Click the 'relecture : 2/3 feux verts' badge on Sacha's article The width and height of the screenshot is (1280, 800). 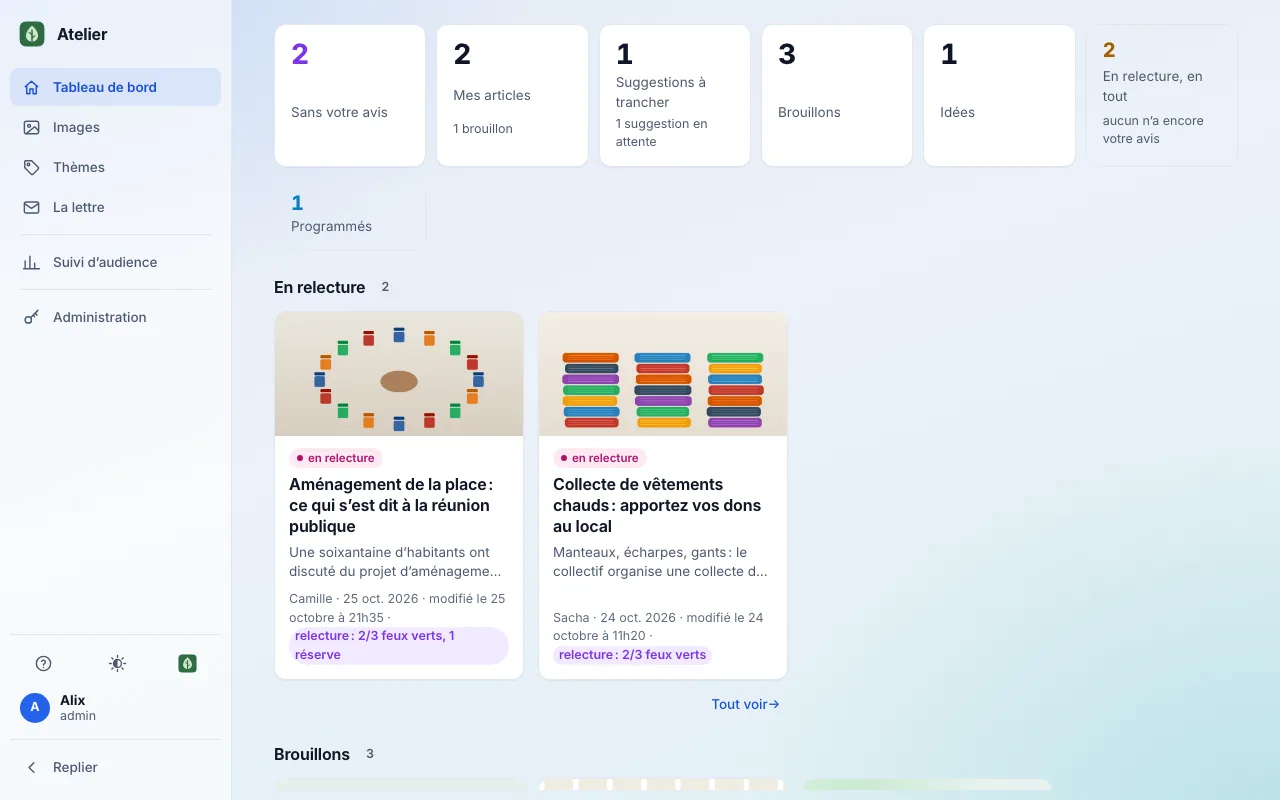pos(633,655)
